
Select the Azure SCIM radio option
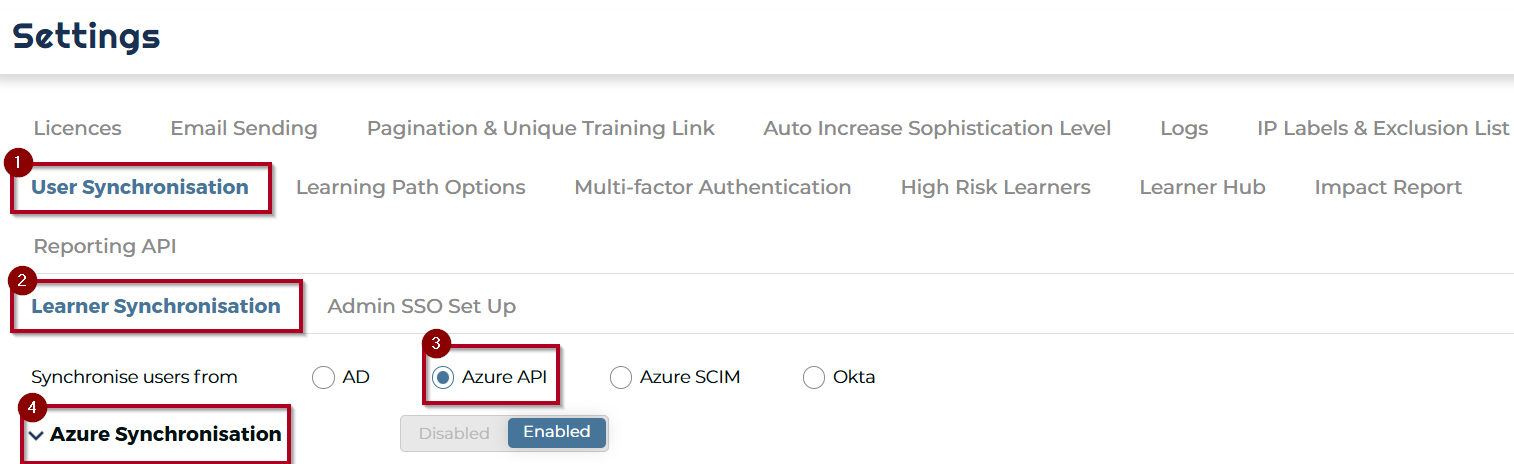click(621, 378)
